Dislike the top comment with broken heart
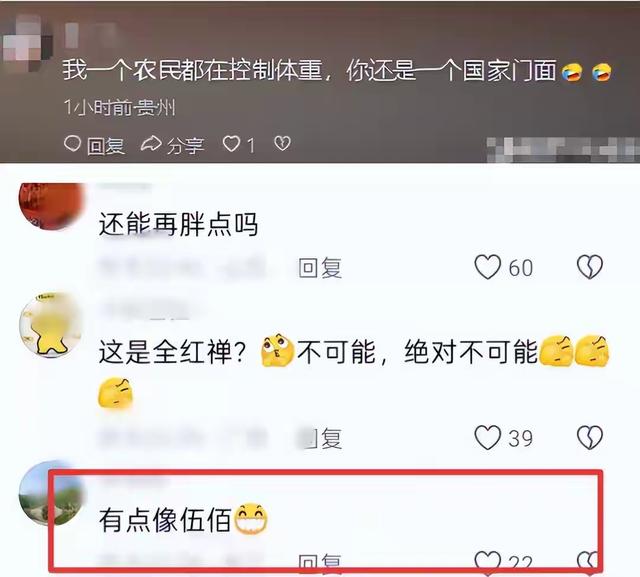 click(282, 143)
